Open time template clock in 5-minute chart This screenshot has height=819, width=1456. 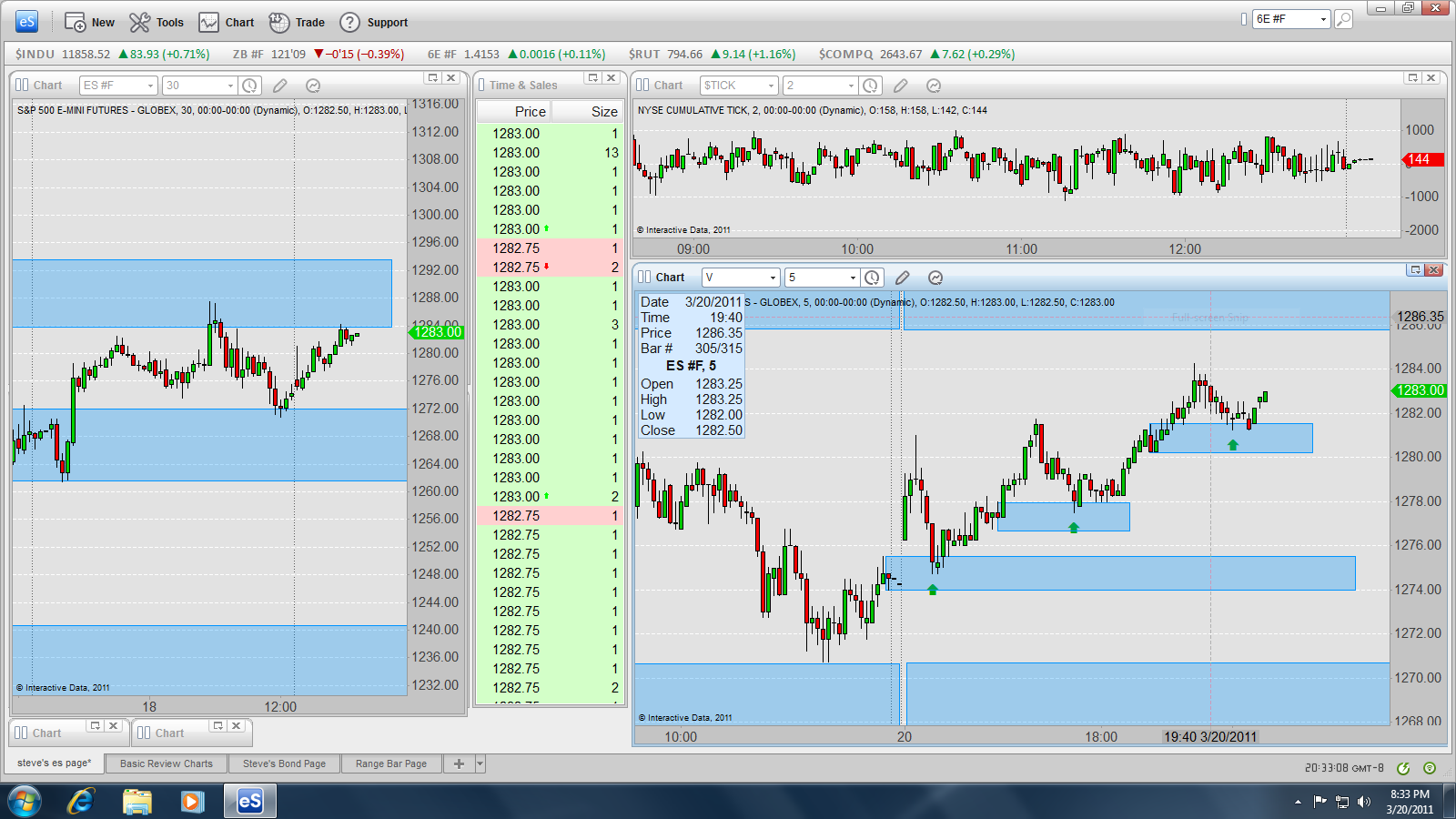pyautogui.click(x=872, y=278)
